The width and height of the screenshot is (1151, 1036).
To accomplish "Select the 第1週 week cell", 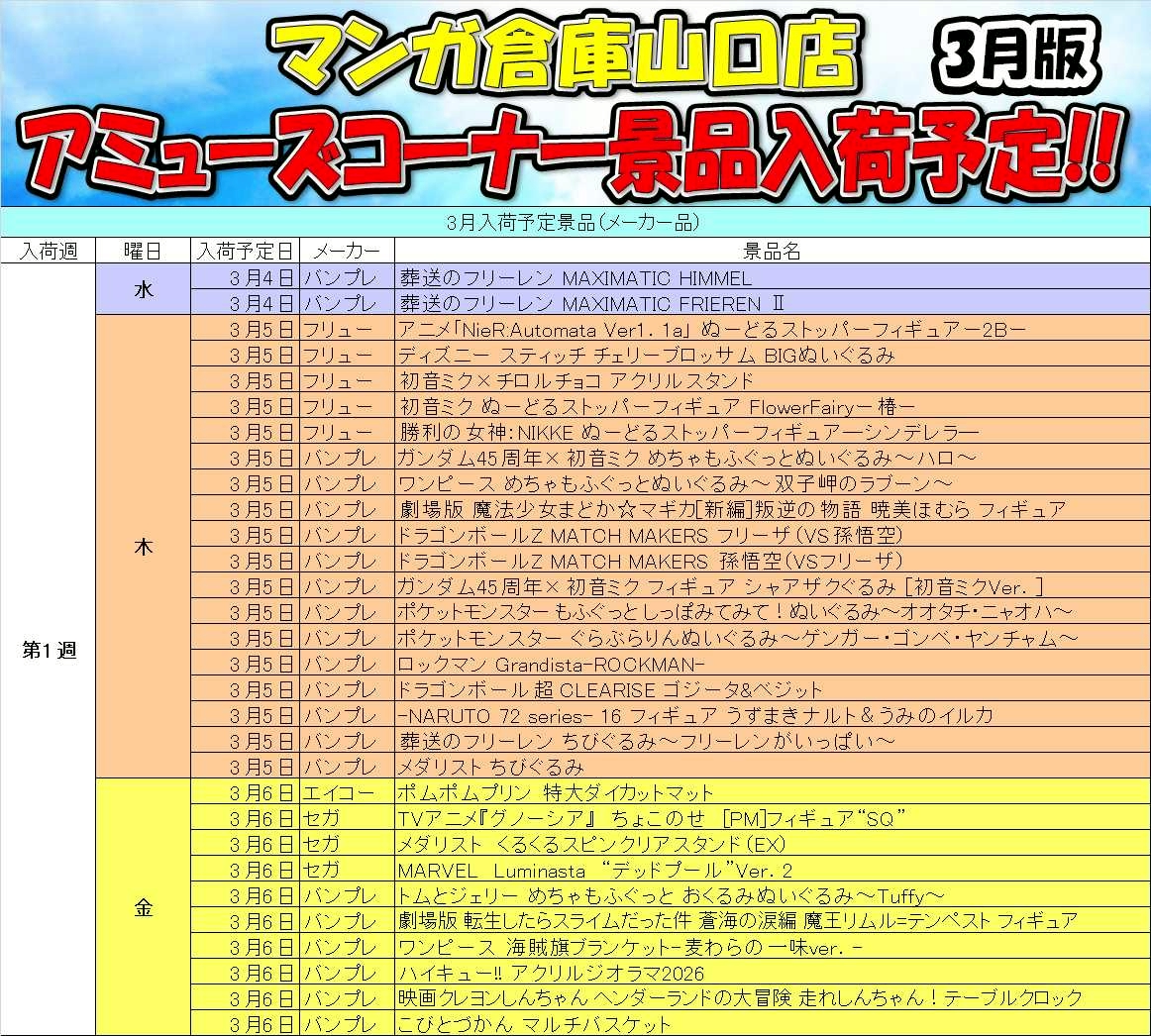I will click(48, 651).
